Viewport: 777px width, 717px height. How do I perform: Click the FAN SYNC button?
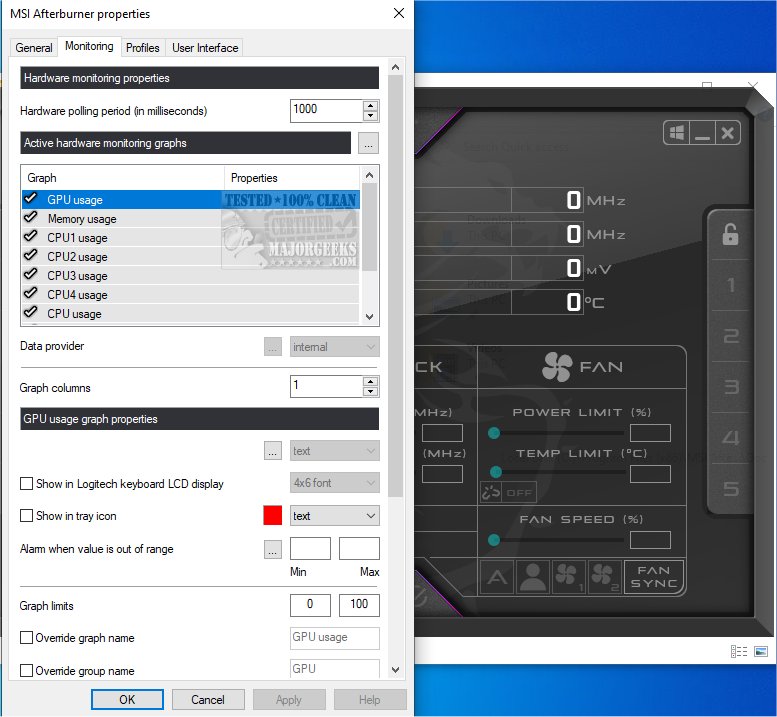coord(654,577)
